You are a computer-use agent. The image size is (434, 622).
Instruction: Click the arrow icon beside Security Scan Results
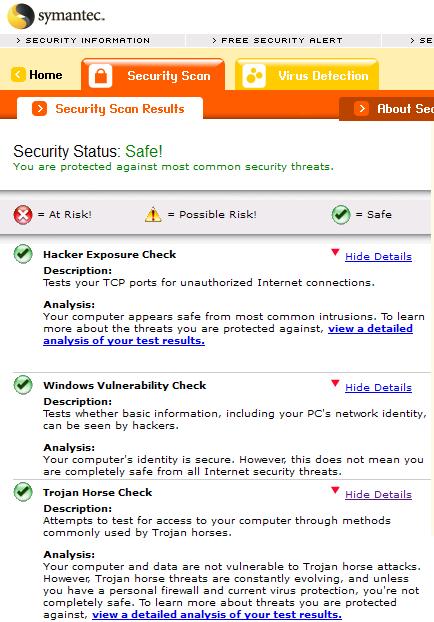pos(40,108)
